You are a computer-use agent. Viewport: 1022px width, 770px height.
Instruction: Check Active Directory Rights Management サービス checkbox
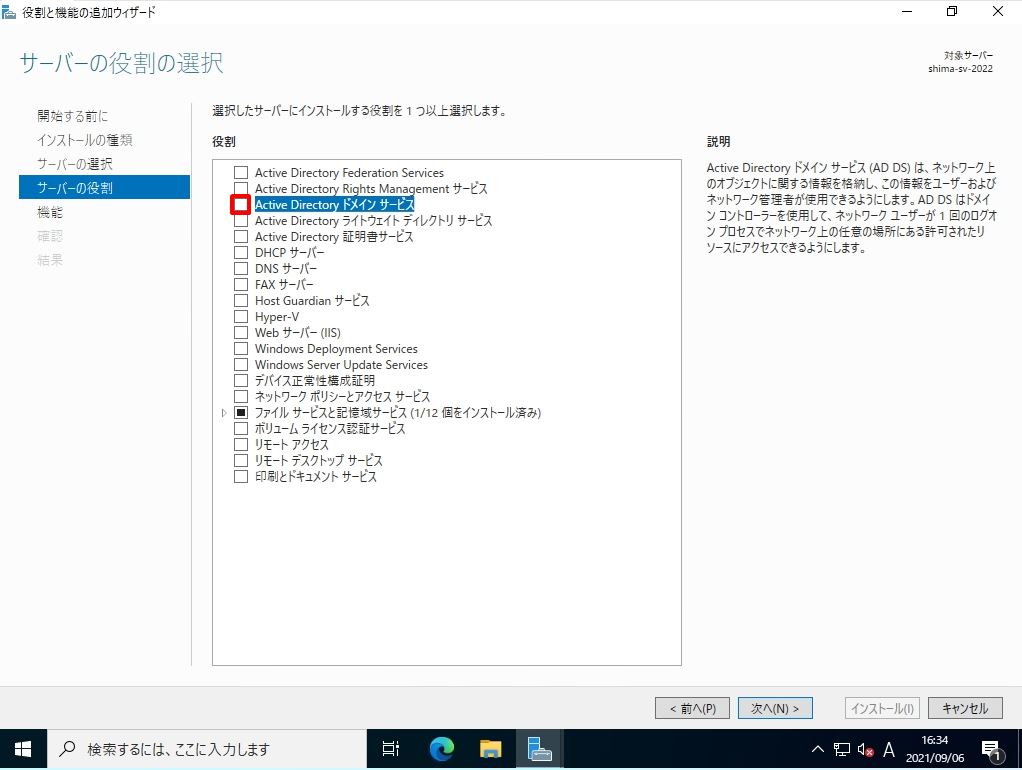(x=241, y=188)
